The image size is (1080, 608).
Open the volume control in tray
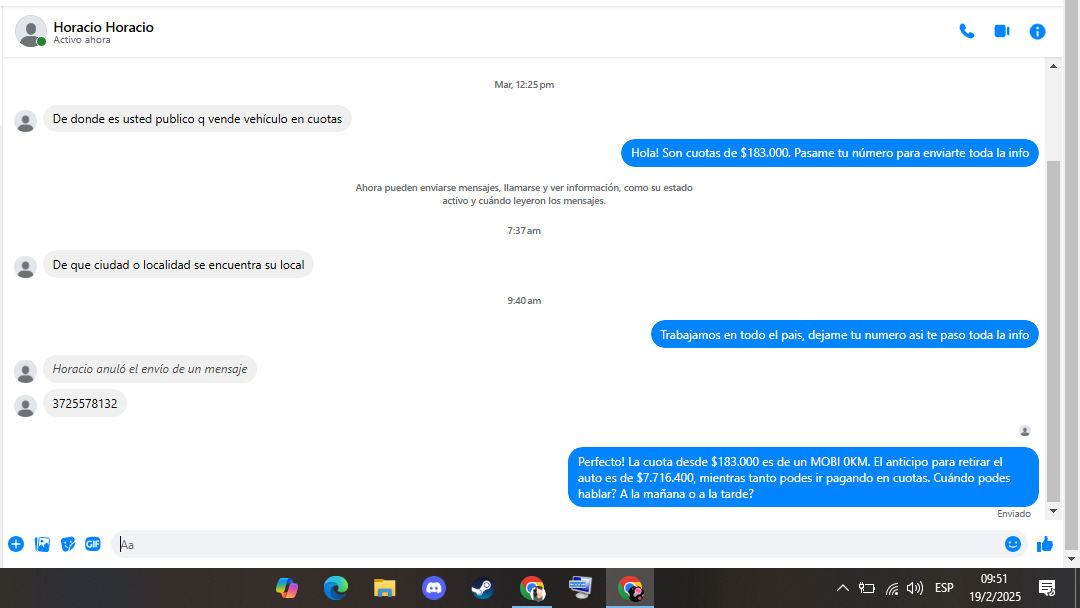pyautogui.click(x=915, y=588)
